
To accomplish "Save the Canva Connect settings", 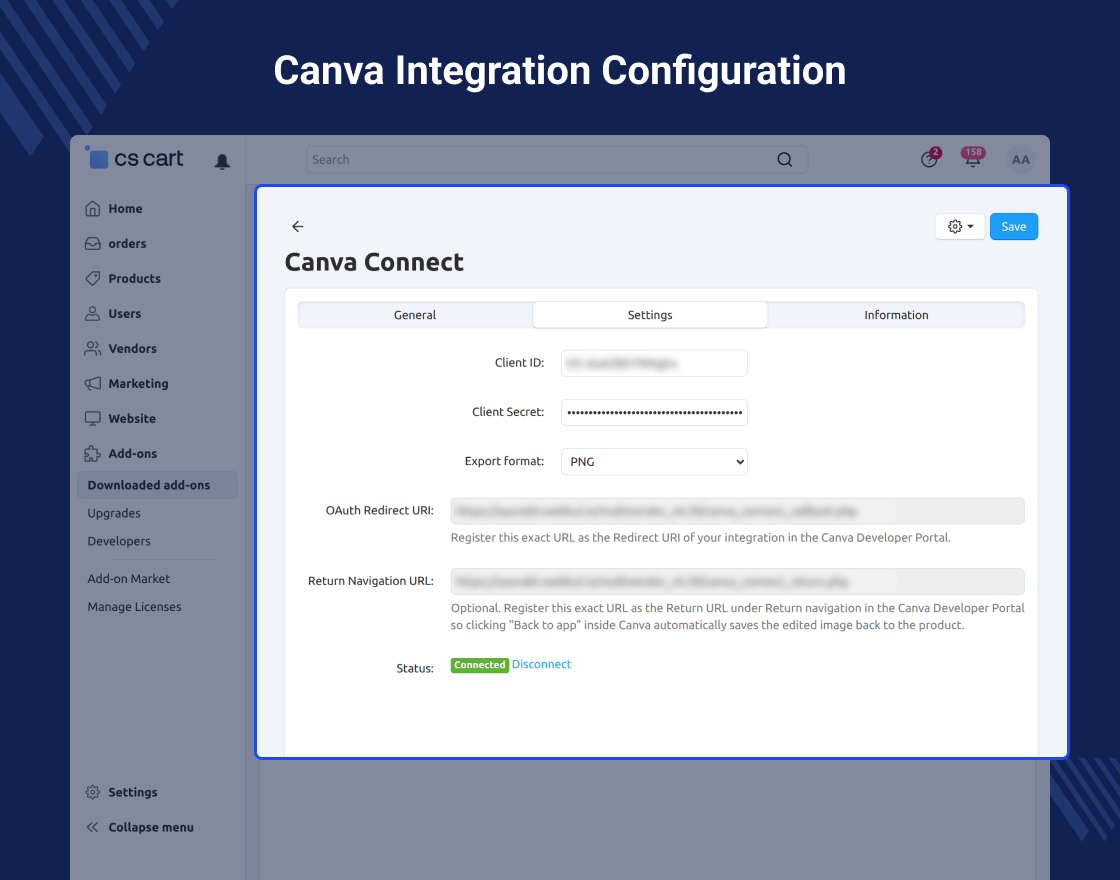I will coord(1014,226).
